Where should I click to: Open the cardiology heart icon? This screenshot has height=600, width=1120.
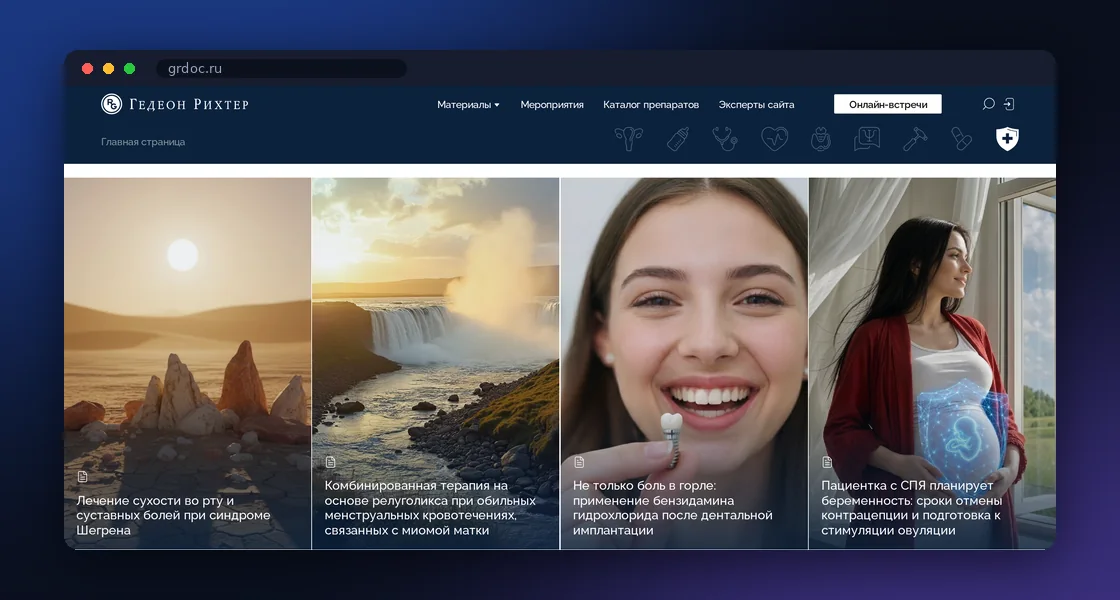tap(774, 139)
